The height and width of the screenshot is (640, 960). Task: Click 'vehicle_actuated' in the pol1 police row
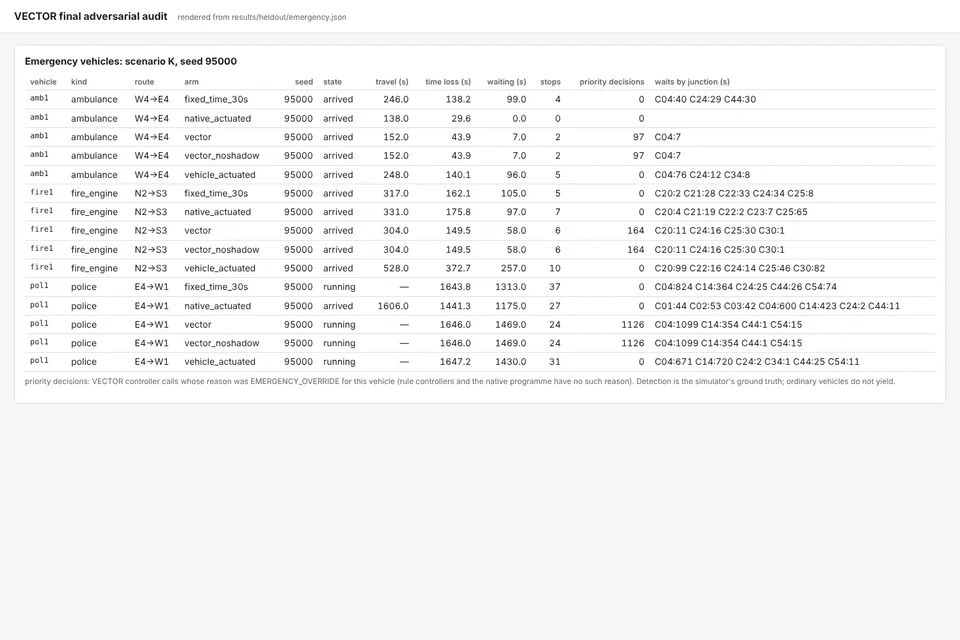click(x=220, y=362)
